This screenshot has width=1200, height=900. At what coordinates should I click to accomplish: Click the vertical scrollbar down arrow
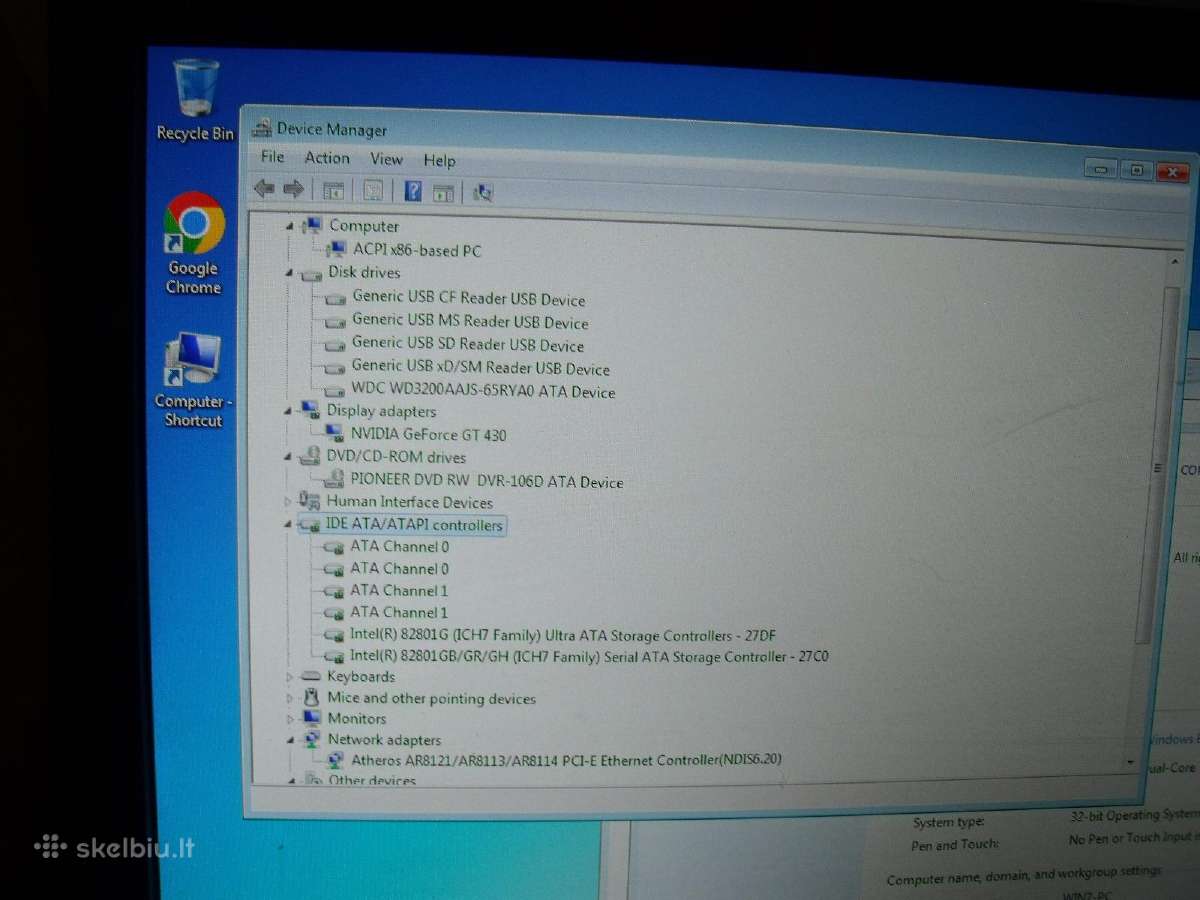tap(1131, 763)
